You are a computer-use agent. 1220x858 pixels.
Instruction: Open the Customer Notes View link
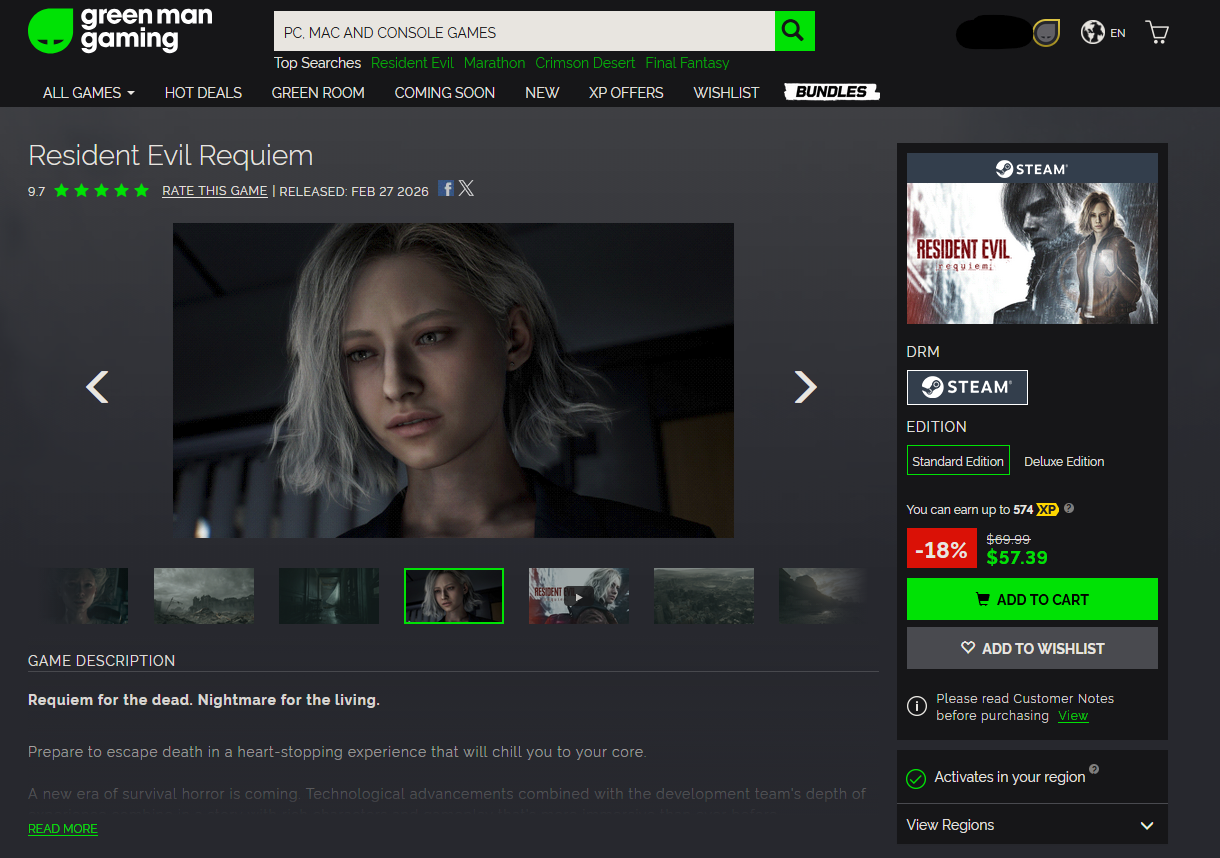[1073, 716]
